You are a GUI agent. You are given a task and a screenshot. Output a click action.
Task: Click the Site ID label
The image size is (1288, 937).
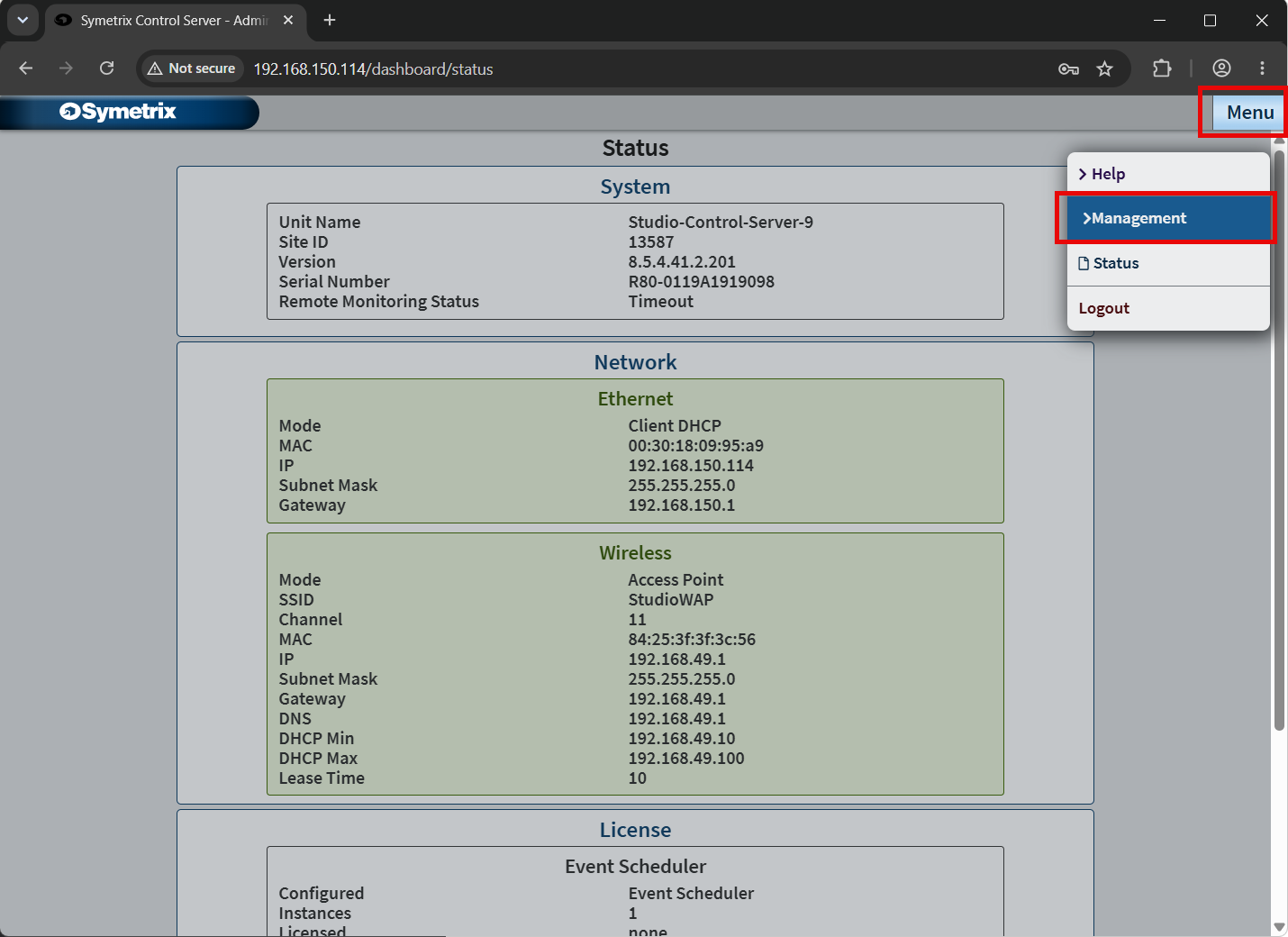(x=304, y=241)
